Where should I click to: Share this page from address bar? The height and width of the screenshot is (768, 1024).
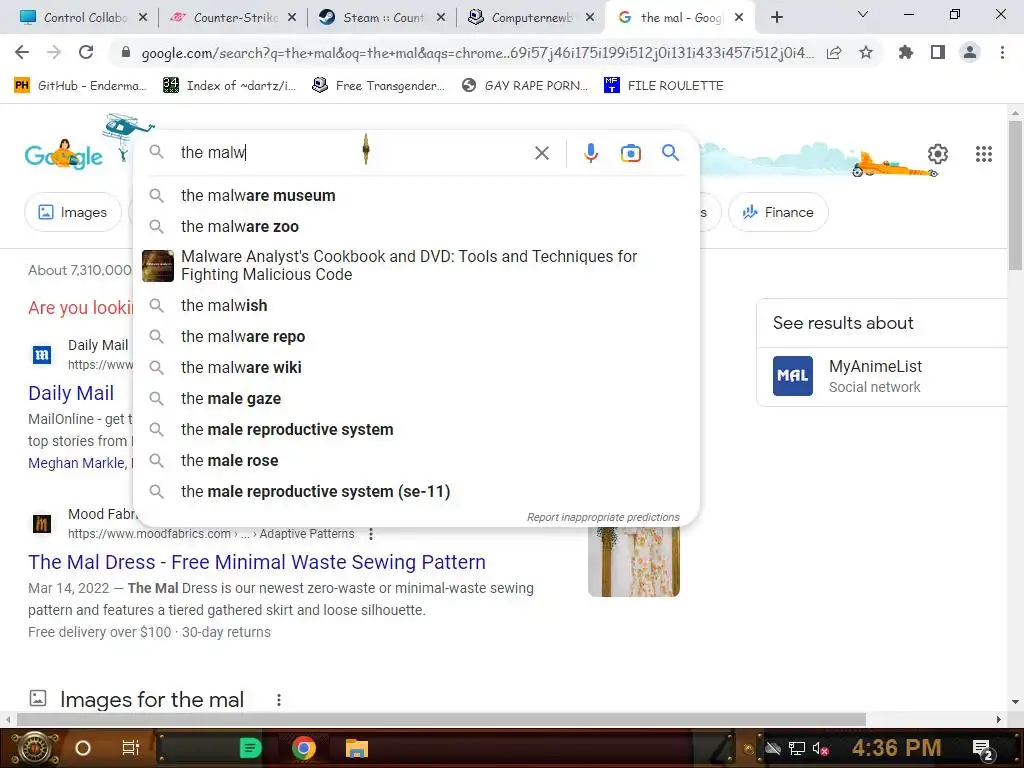tap(834, 53)
